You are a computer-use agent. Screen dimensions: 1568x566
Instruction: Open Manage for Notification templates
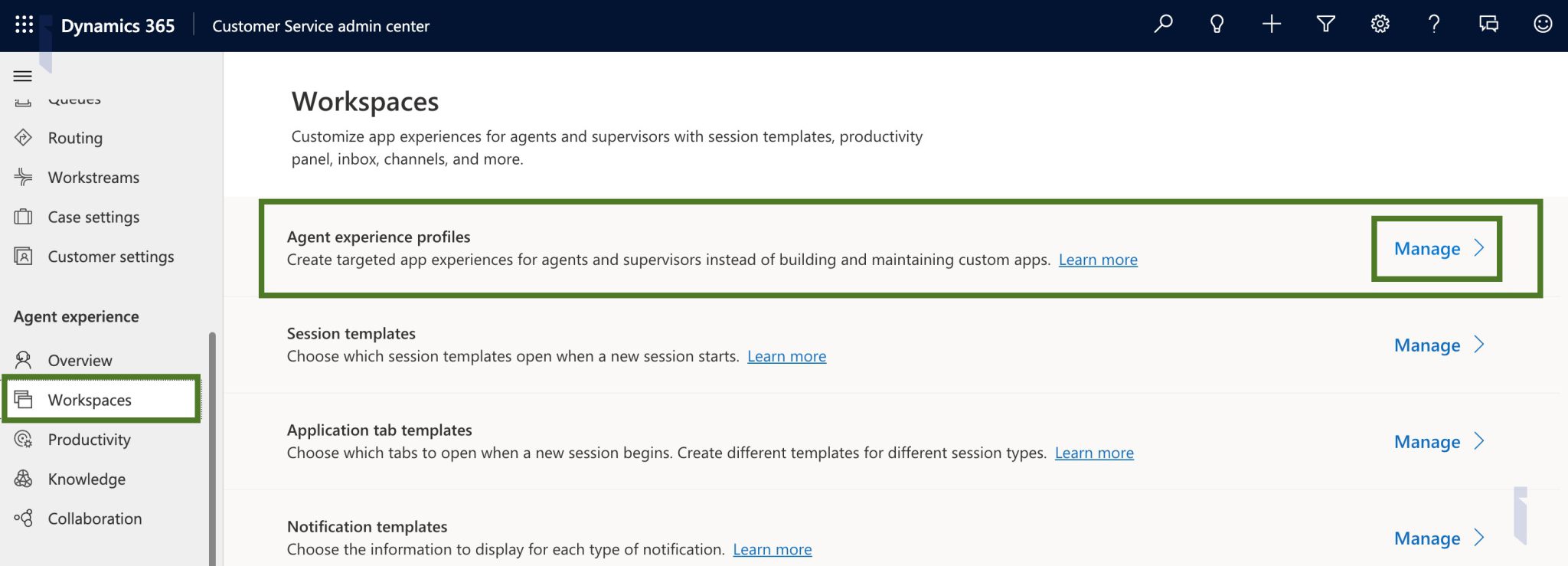click(x=1438, y=538)
